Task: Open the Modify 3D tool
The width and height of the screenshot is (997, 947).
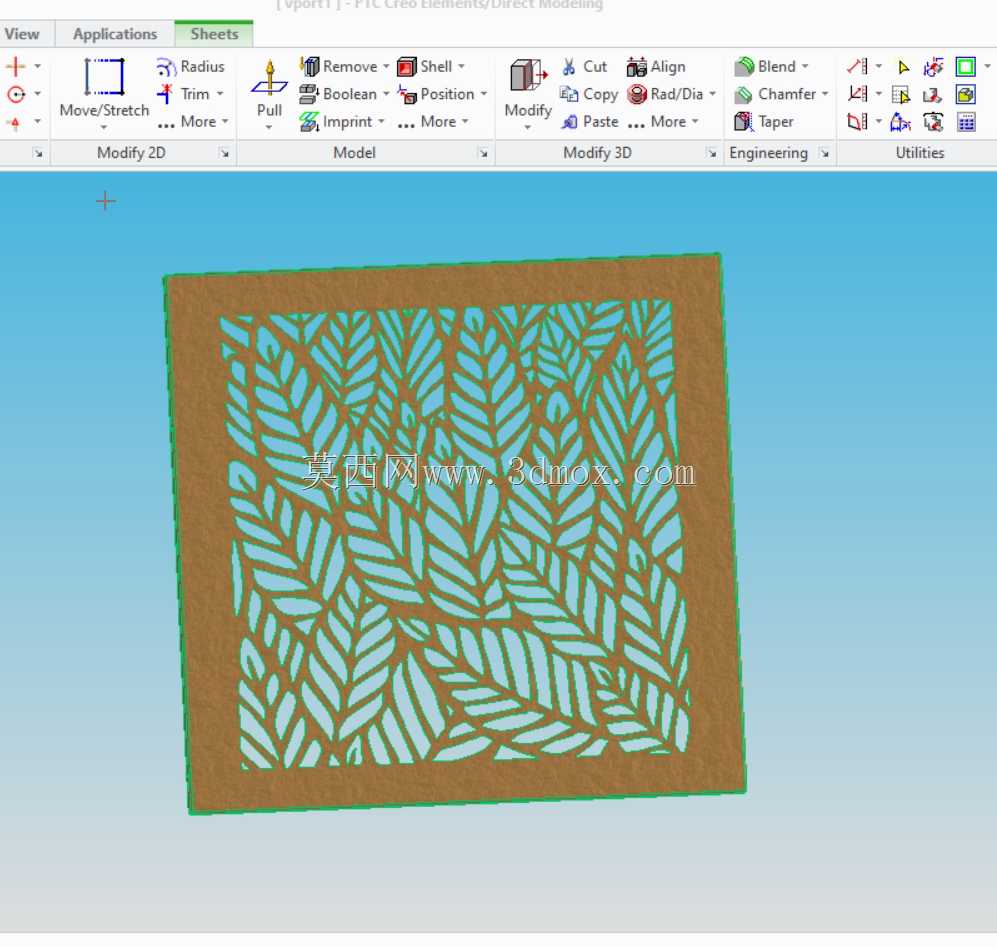Action: 528,93
